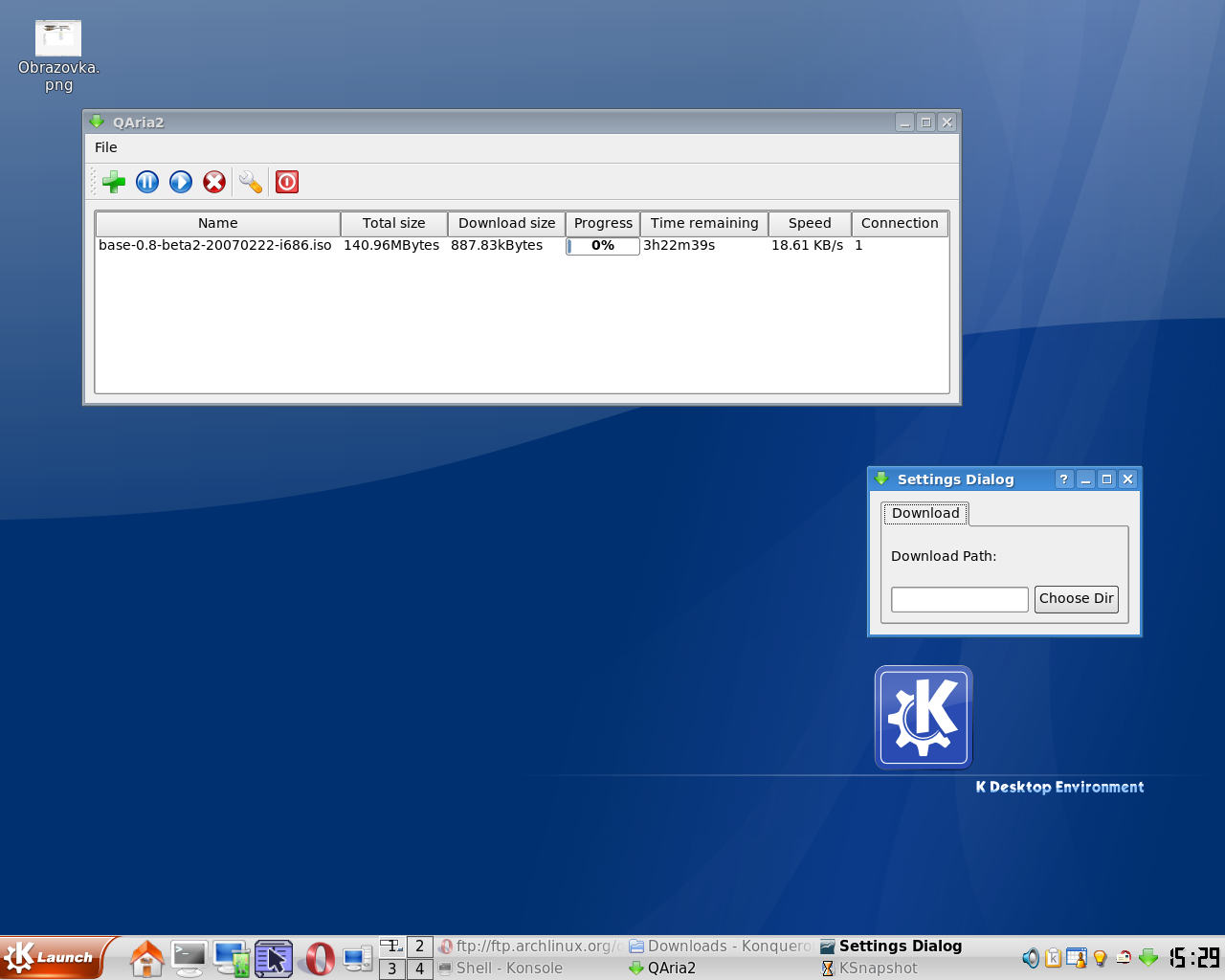
Task: Remove the download with the red X icon
Action: coord(214,182)
